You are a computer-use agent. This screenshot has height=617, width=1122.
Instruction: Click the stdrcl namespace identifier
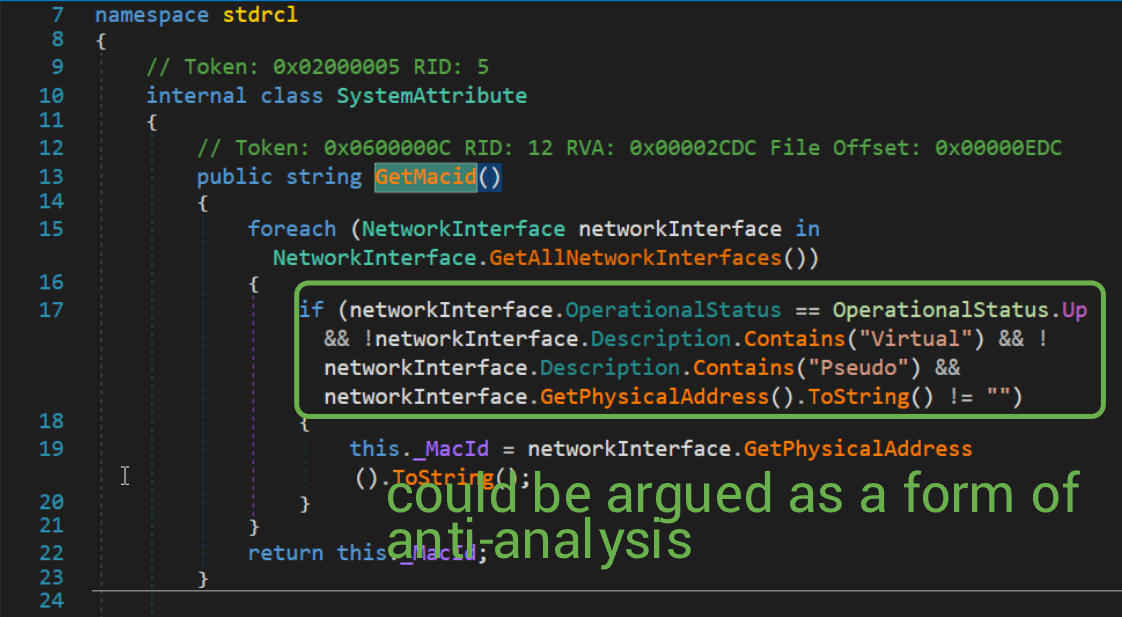click(259, 15)
